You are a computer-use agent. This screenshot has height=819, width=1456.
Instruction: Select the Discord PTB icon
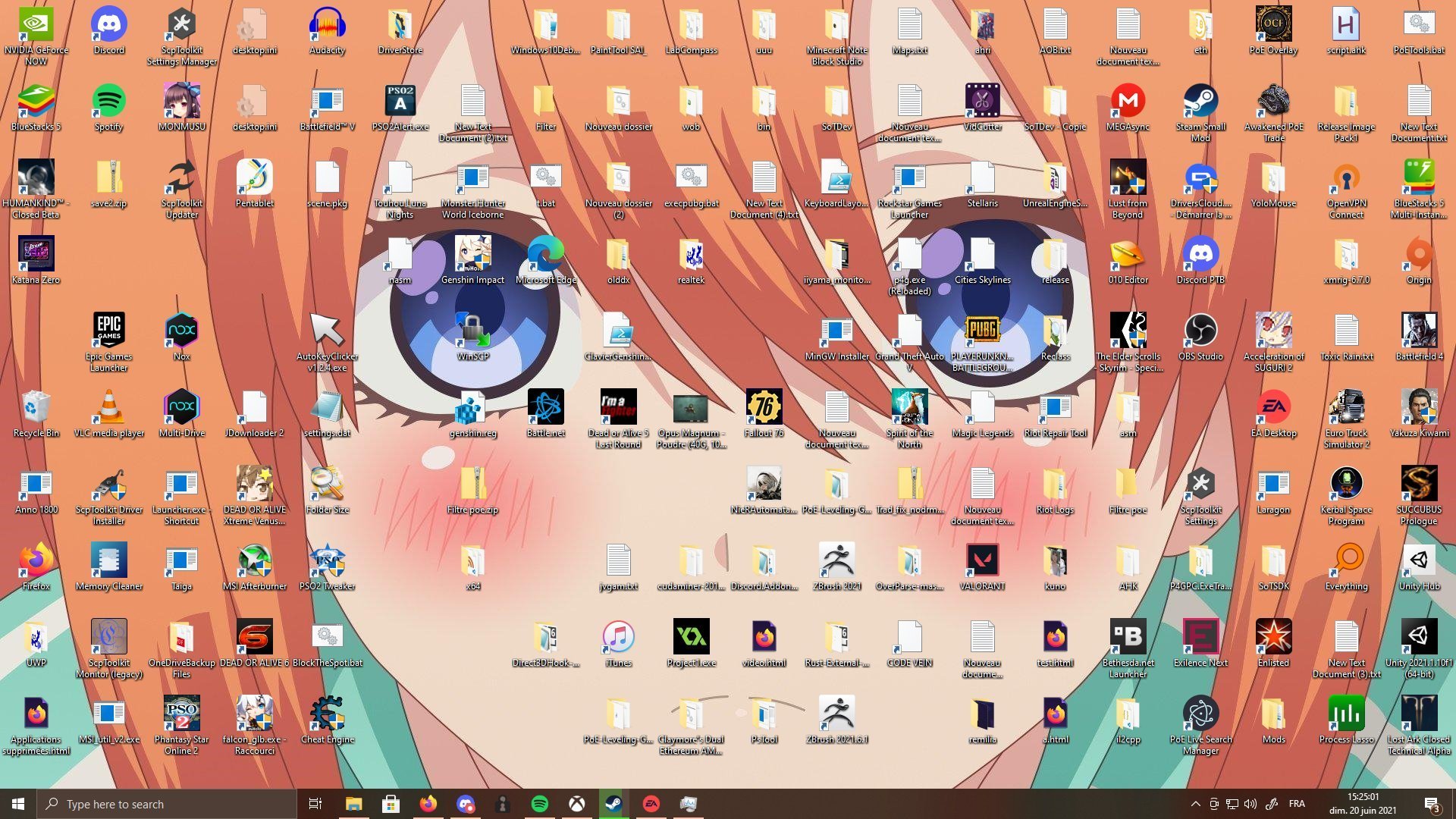1201,262
